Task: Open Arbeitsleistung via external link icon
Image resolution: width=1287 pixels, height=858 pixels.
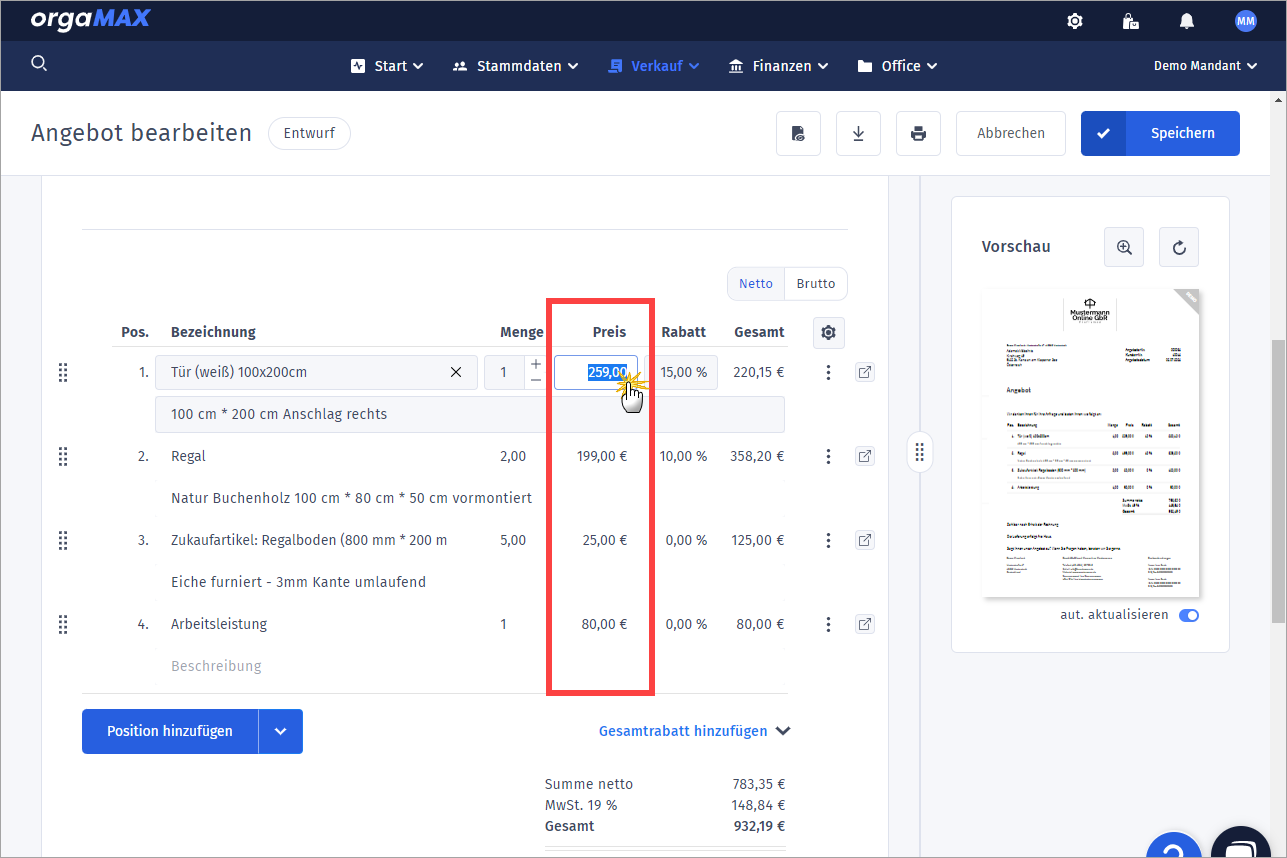Action: click(865, 624)
